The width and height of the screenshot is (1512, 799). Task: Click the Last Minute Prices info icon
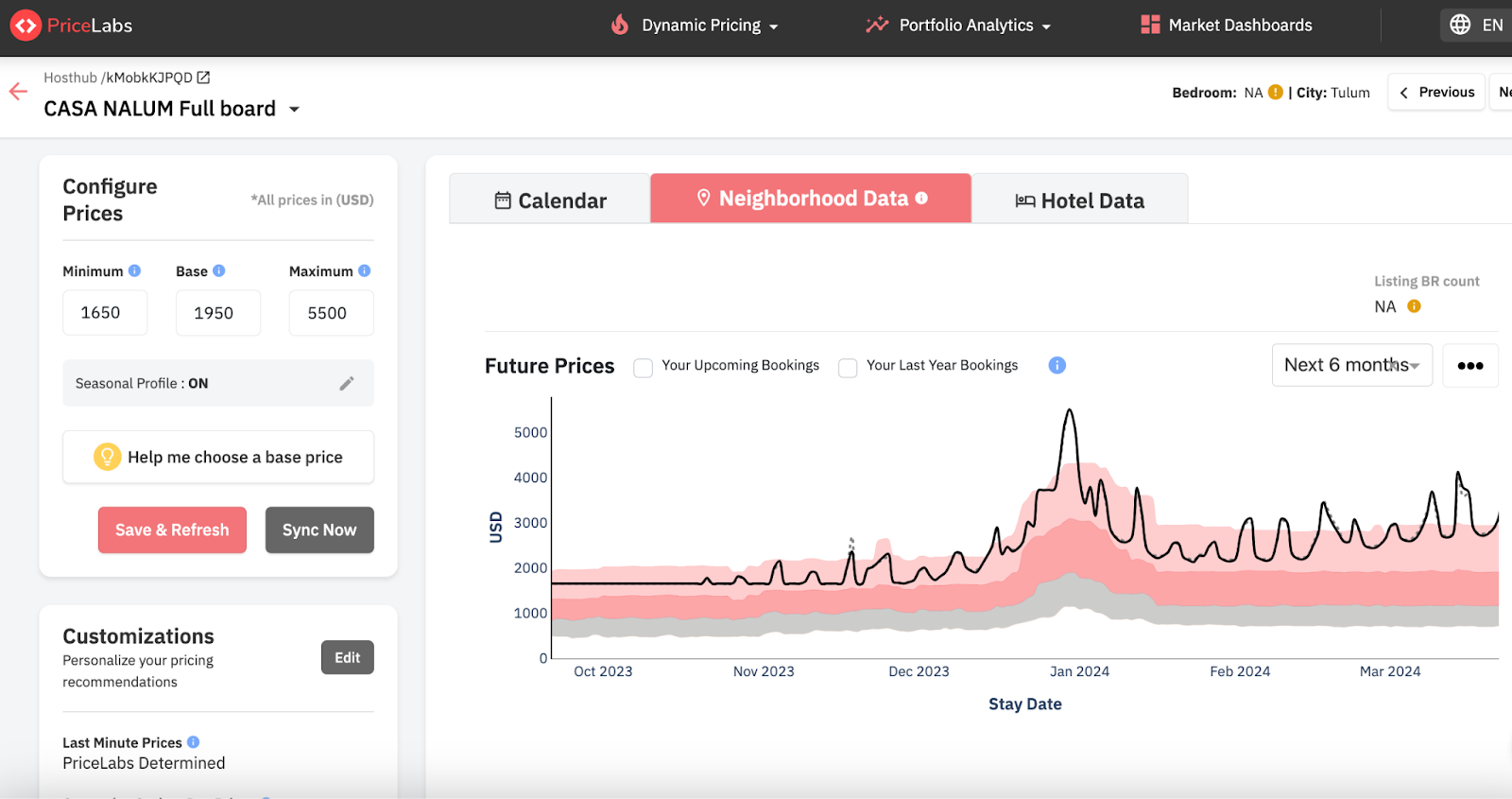[194, 742]
